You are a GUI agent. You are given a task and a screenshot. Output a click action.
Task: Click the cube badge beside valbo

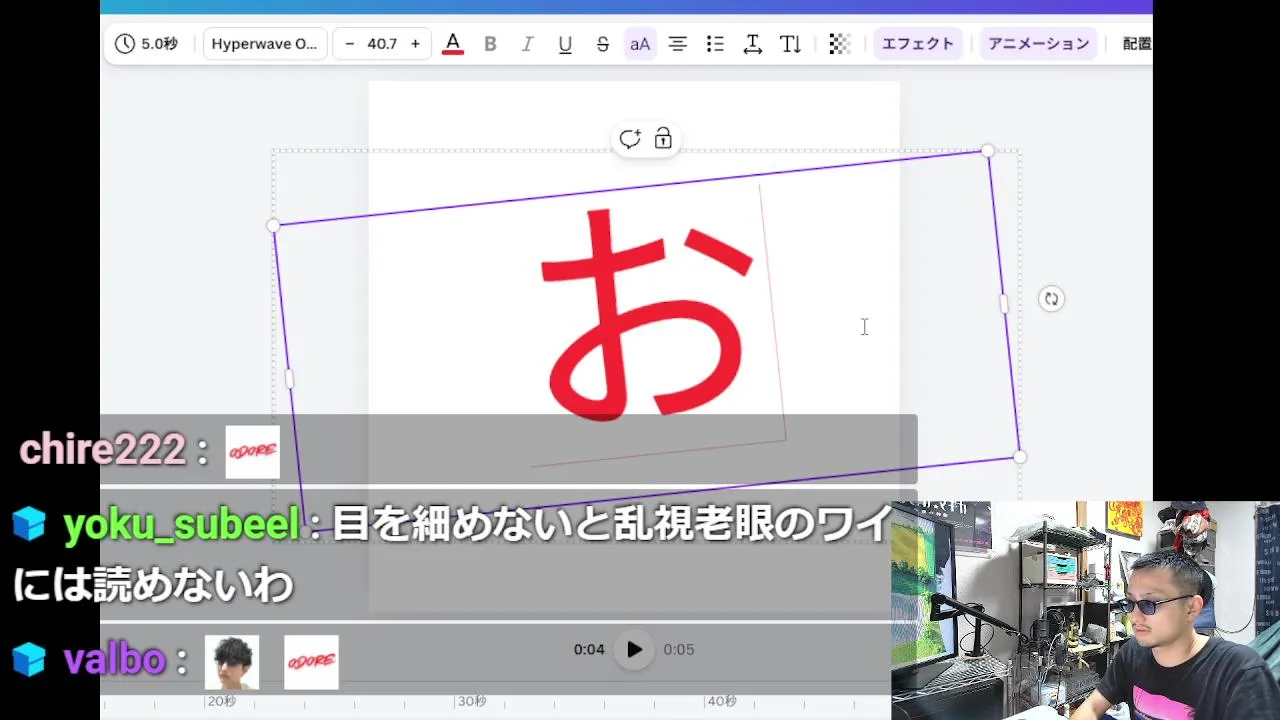(x=30, y=660)
